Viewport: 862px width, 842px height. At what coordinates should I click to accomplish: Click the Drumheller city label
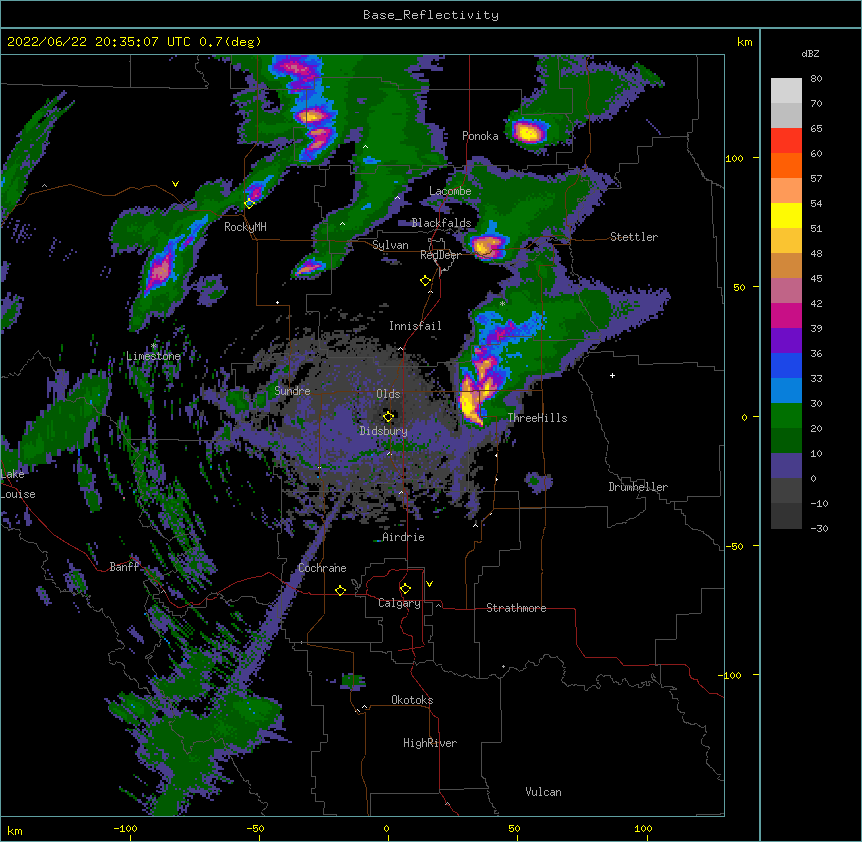tap(638, 487)
